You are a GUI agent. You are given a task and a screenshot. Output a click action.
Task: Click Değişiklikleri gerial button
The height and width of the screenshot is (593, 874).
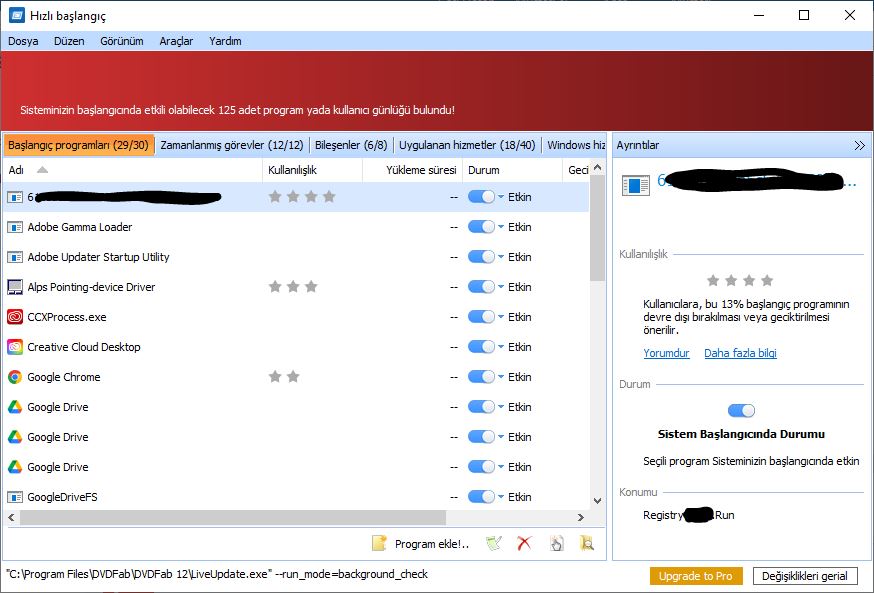click(x=805, y=576)
